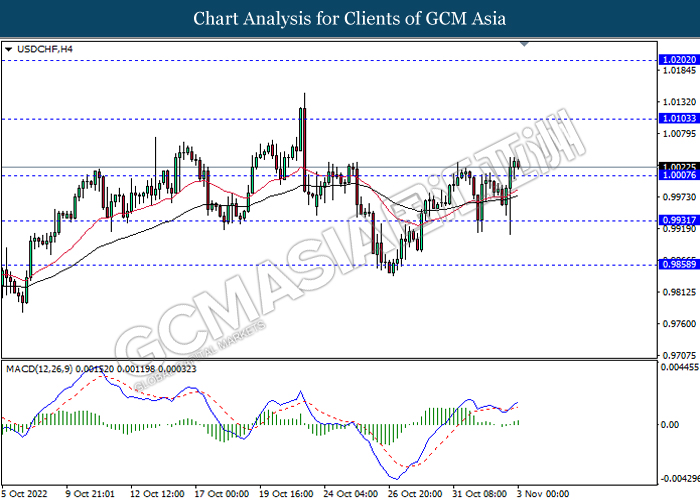Screen dimensions: 700x500
Task: Select the 1.01033 price level label
Action: coord(679,118)
